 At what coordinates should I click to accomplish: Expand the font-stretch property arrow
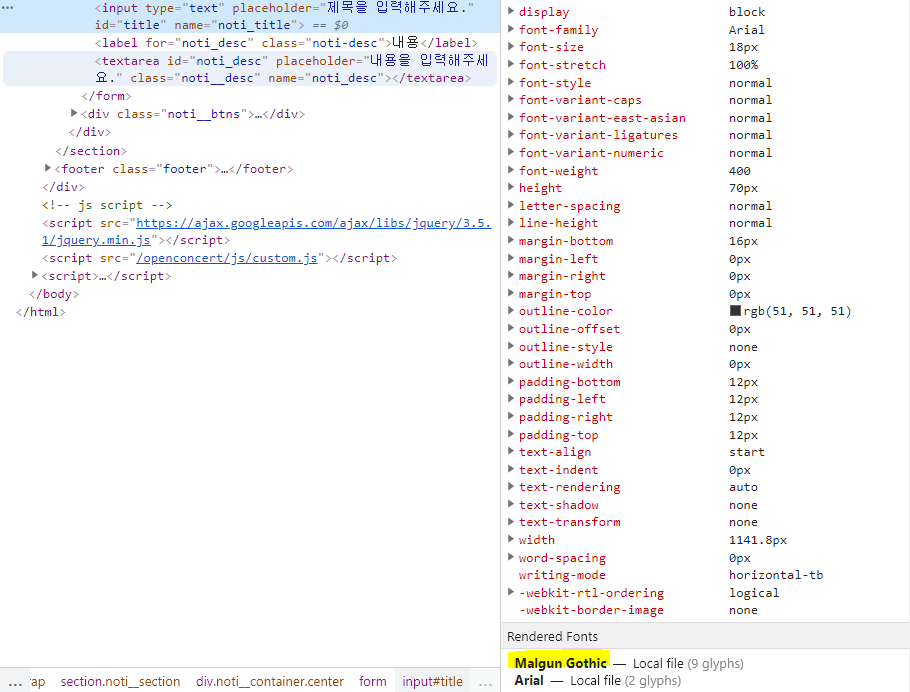pyautogui.click(x=511, y=64)
